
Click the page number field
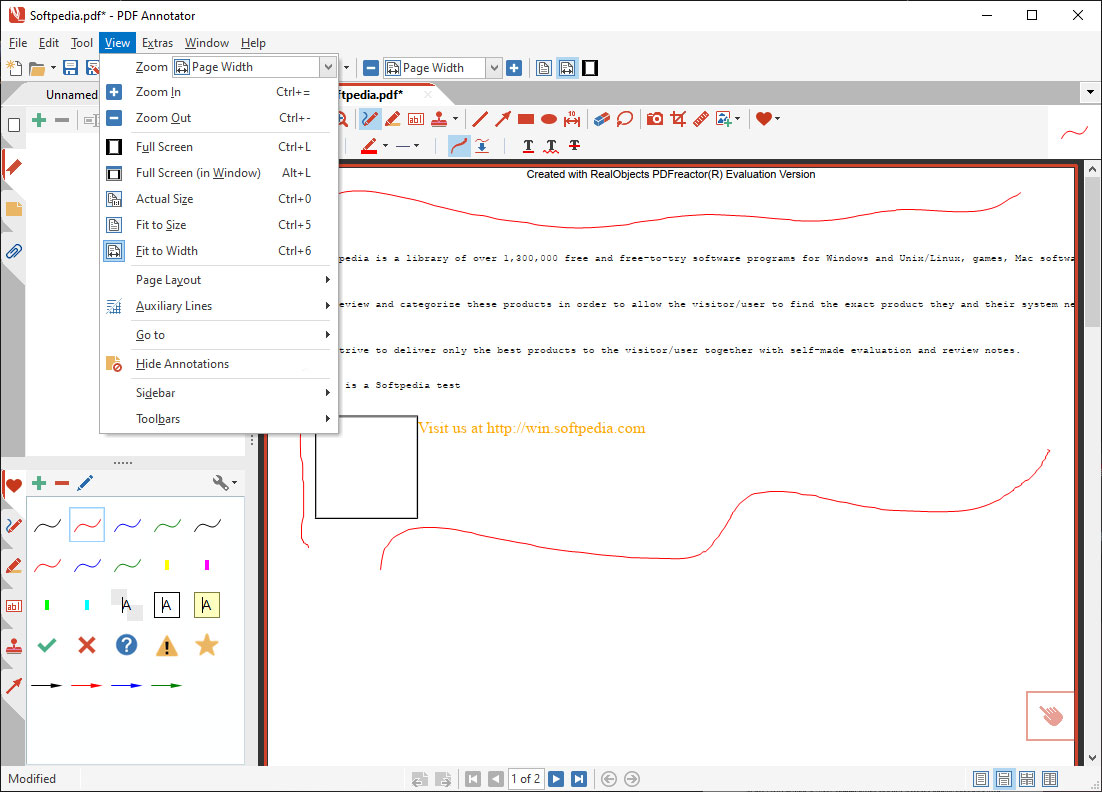[x=525, y=779]
